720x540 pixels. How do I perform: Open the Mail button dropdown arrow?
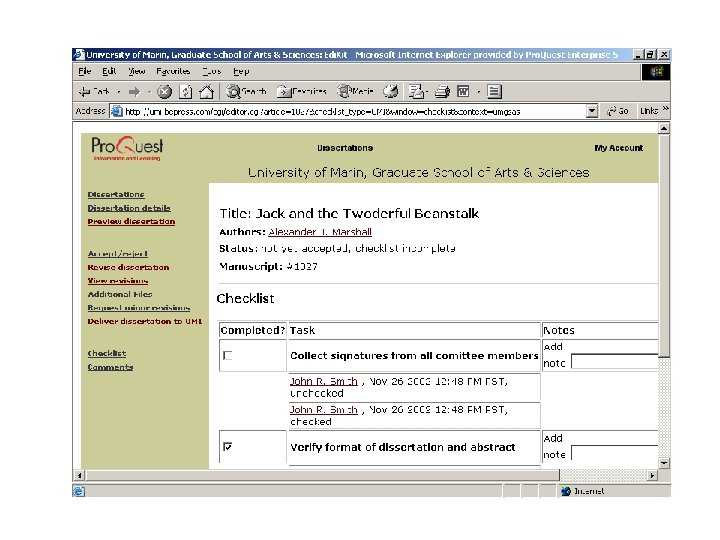pyautogui.click(x=427, y=92)
